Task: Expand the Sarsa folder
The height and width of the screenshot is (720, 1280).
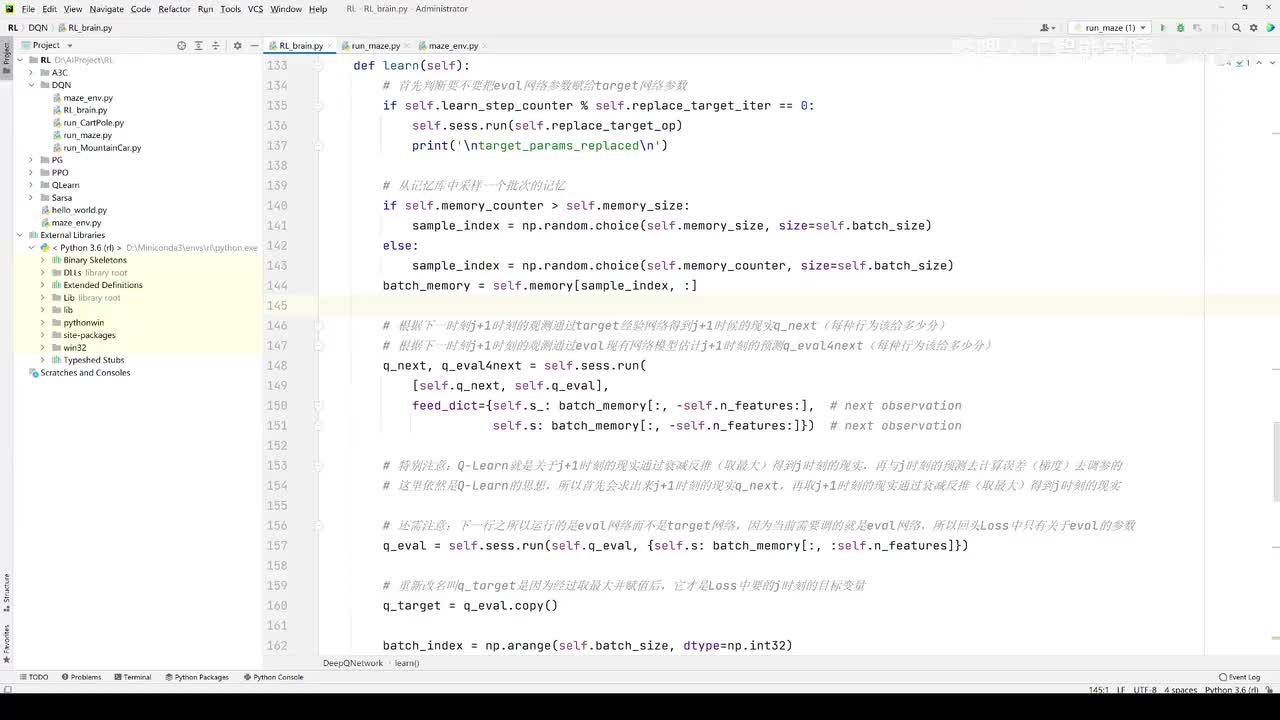Action: 31,198
